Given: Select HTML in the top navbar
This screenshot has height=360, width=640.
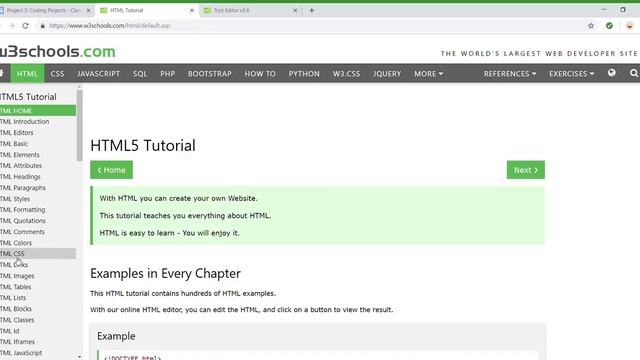Looking at the screenshot, I should pos(27,73).
